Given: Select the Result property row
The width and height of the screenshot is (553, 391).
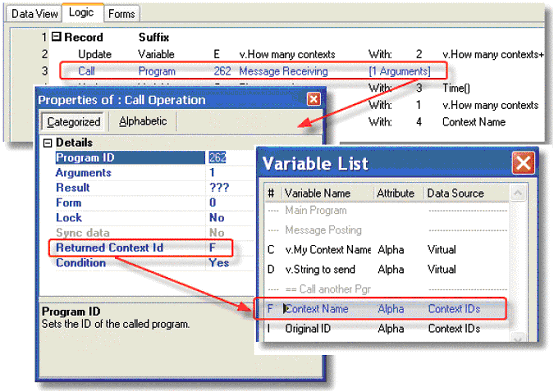Looking at the screenshot, I should pos(154,188).
